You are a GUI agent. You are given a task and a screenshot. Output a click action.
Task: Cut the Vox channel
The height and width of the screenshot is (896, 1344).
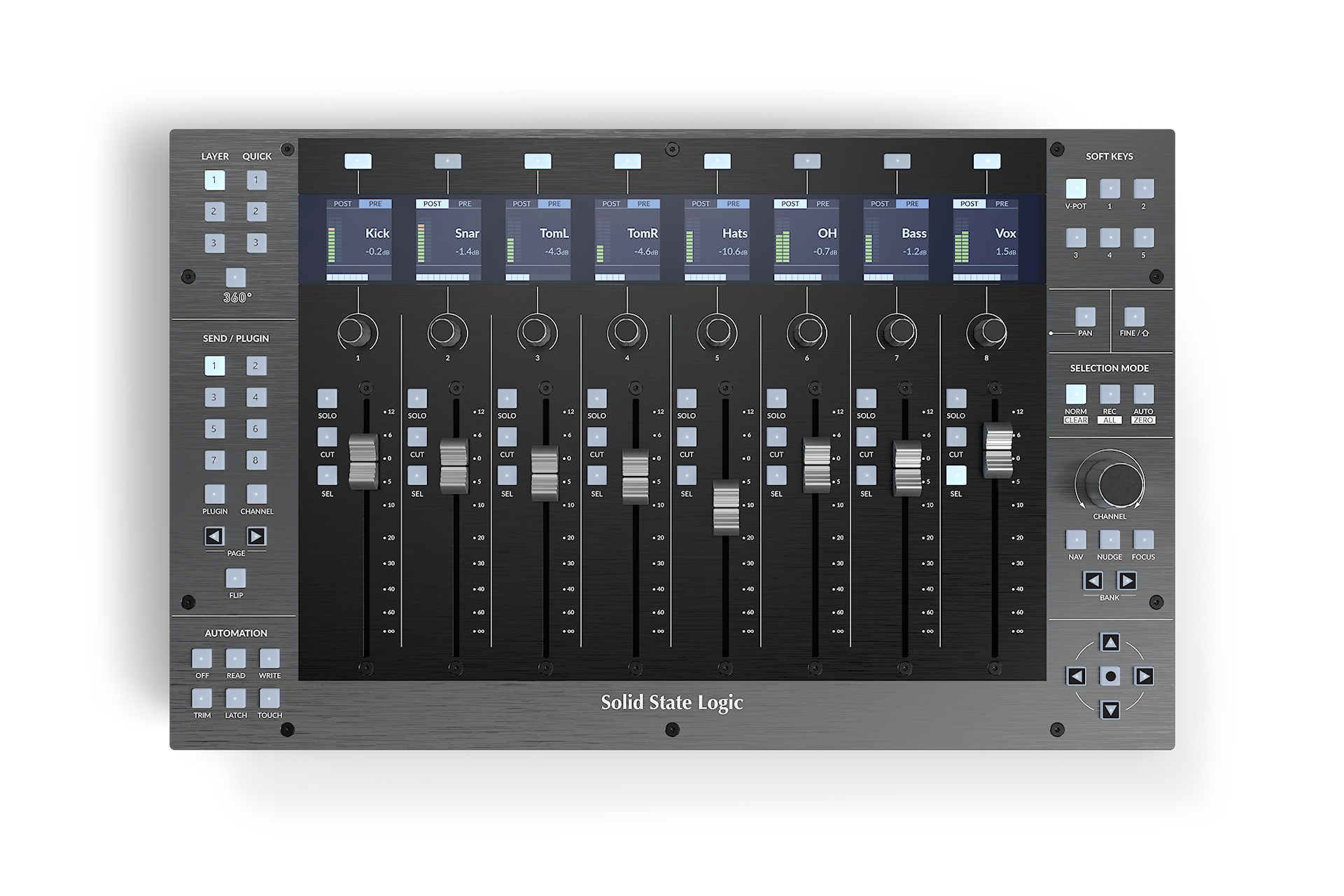[956, 437]
